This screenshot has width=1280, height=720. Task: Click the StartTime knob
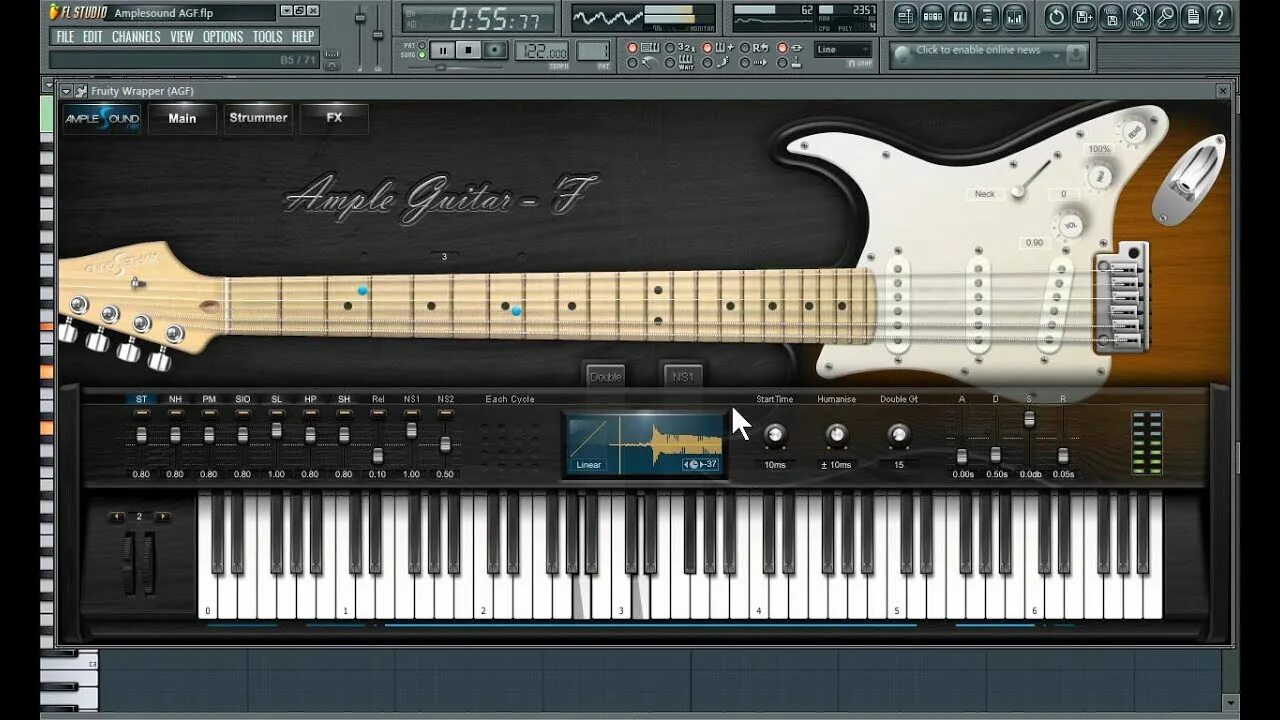click(775, 434)
